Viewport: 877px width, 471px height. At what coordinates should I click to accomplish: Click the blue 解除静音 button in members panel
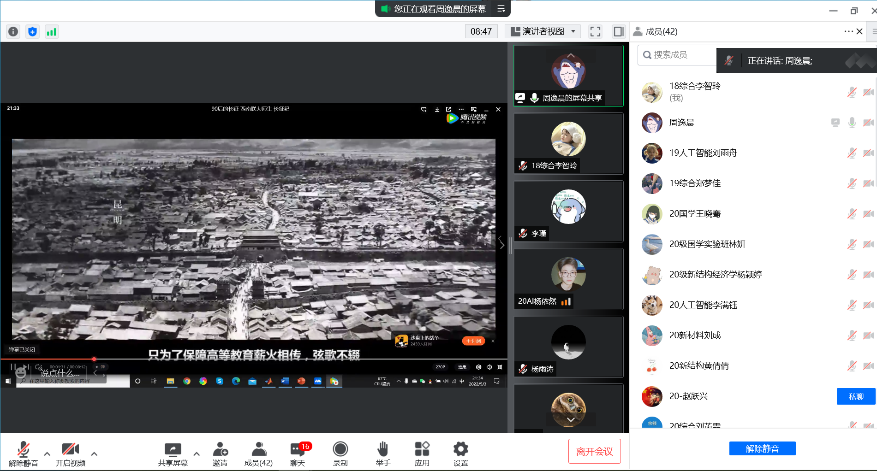(x=762, y=448)
